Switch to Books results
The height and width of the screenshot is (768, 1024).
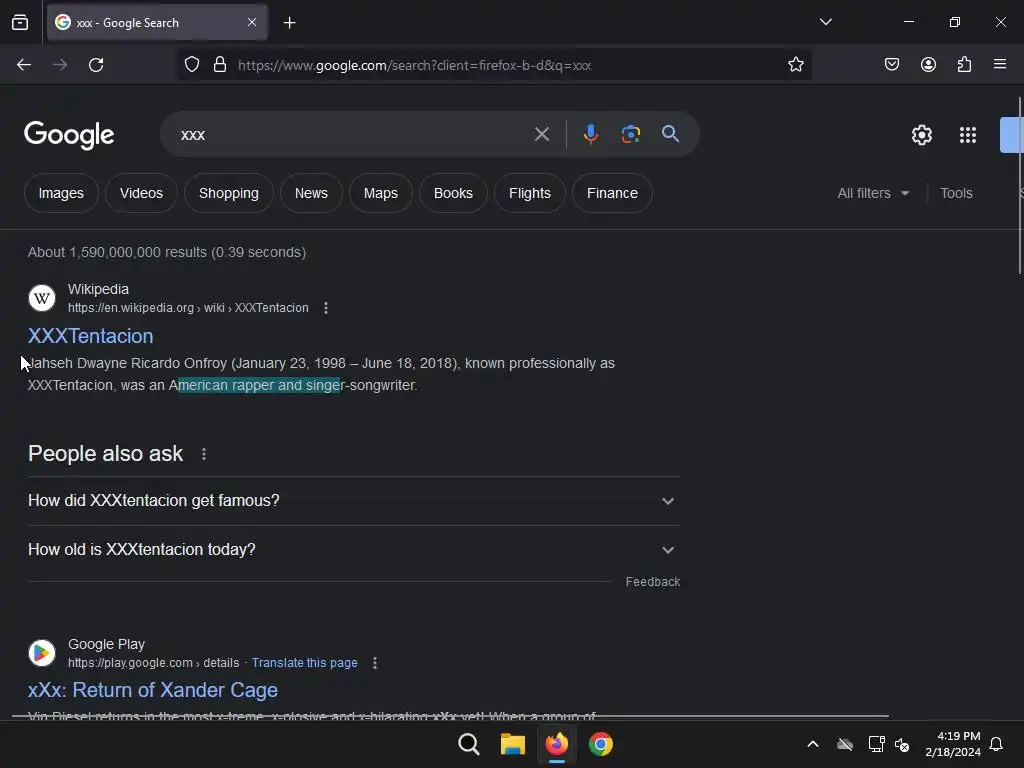[453, 193]
